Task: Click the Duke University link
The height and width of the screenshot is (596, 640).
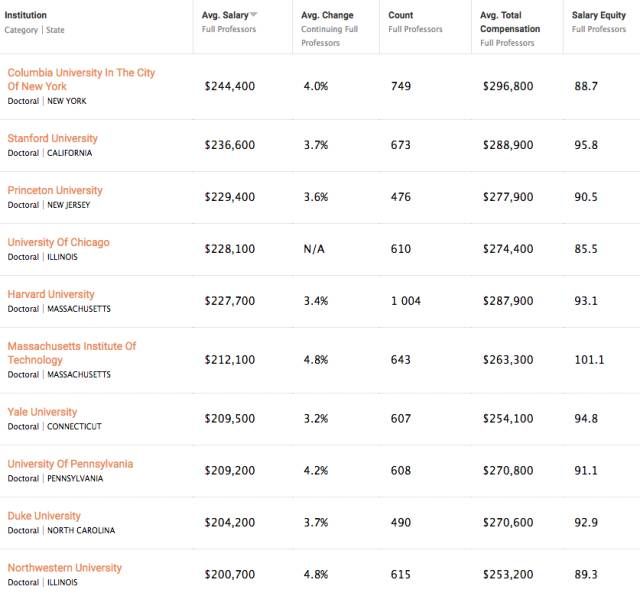Action: pyautogui.click(x=44, y=516)
